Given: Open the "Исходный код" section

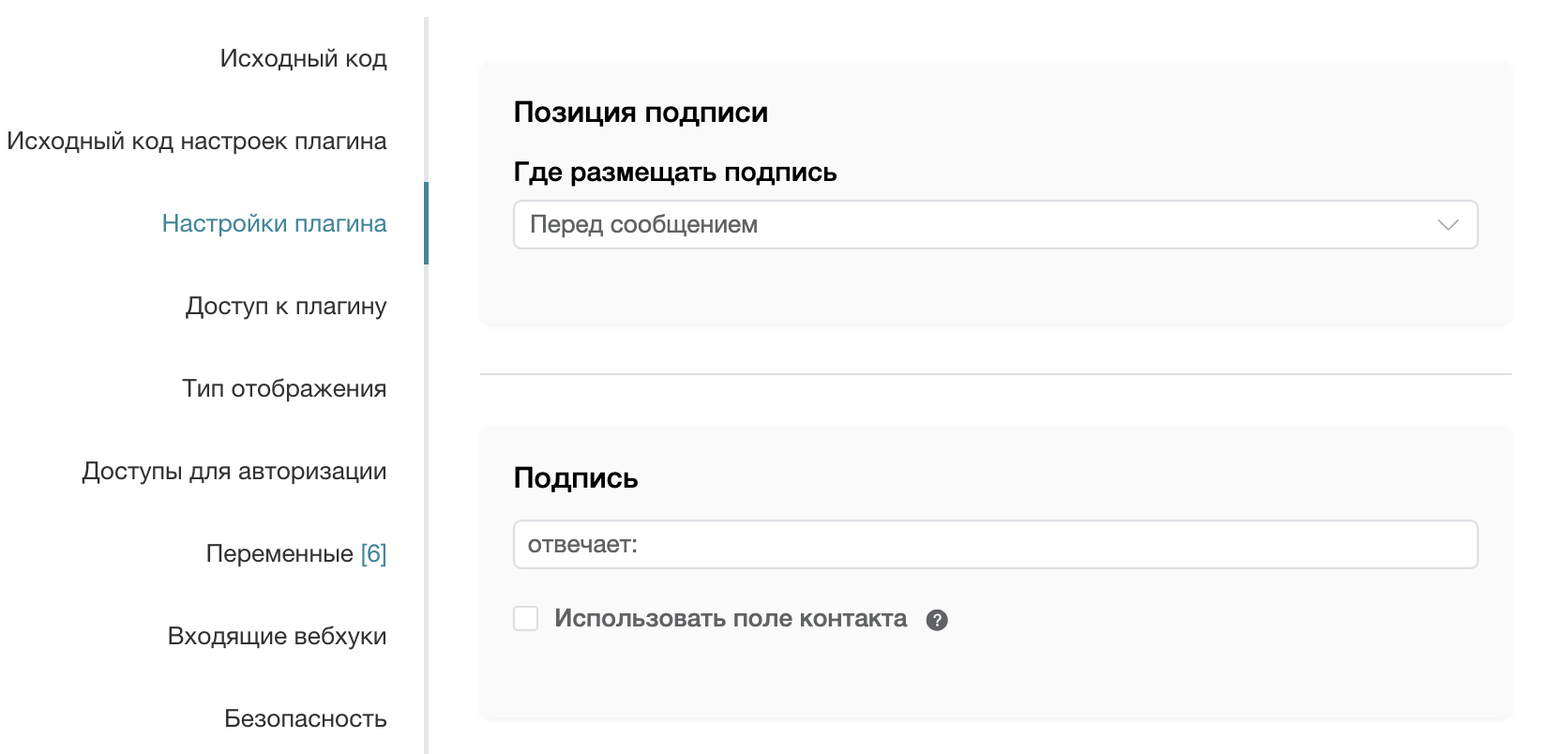Looking at the screenshot, I should coord(303,58).
